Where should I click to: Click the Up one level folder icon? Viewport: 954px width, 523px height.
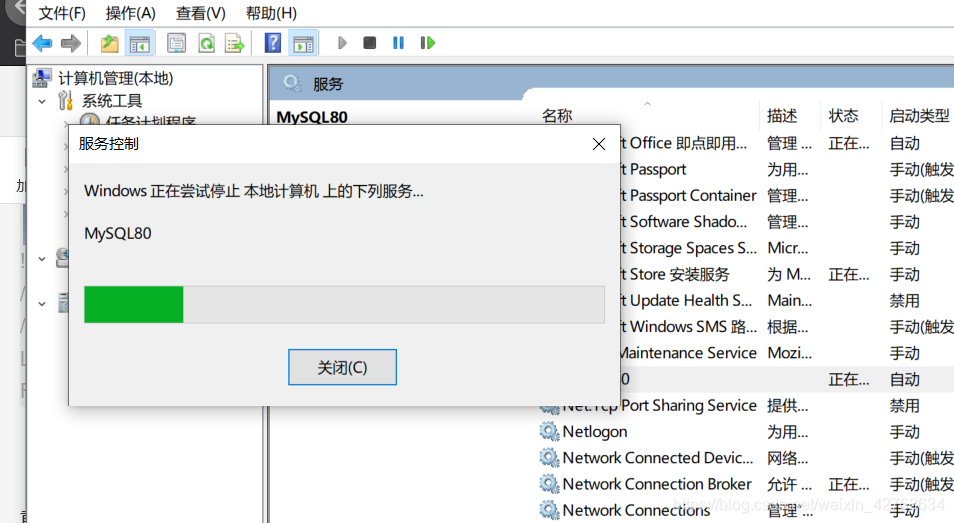pos(110,43)
